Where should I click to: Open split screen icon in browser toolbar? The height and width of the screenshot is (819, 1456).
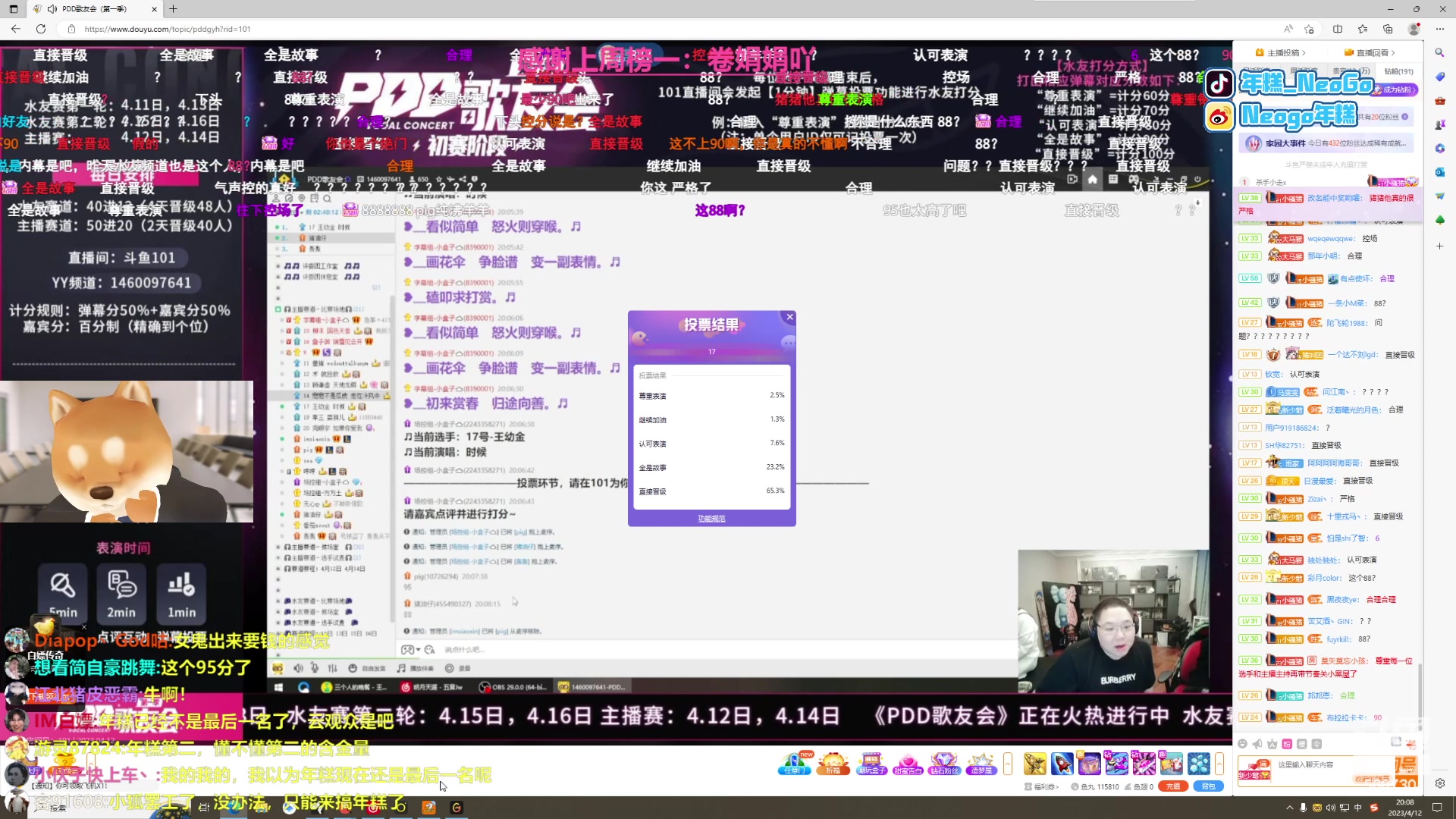coord(1338,29)
